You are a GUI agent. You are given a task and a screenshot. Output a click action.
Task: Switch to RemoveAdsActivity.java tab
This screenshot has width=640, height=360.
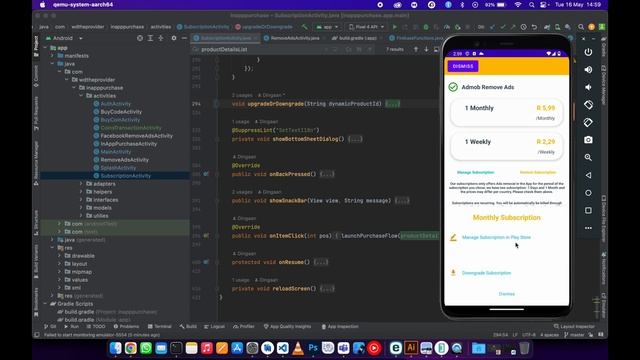[295, 38]
